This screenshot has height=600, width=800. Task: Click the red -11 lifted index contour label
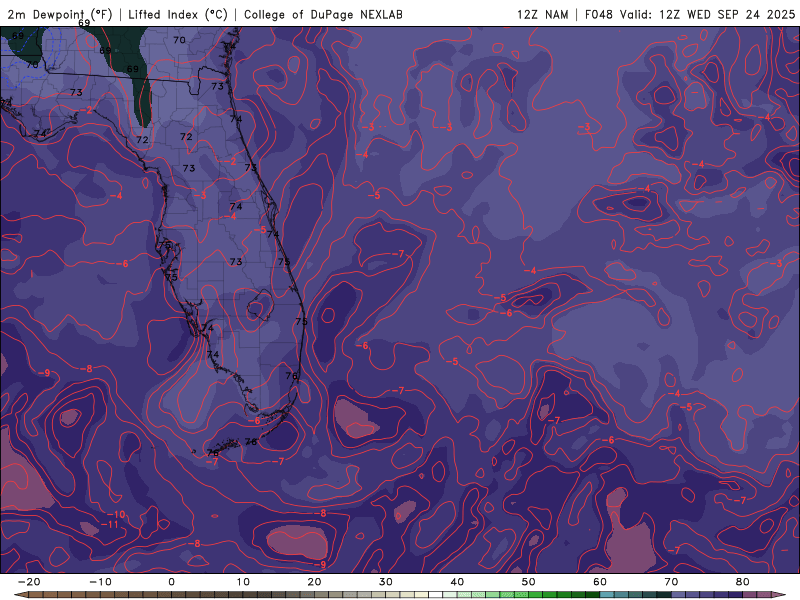tap(110, 524)
